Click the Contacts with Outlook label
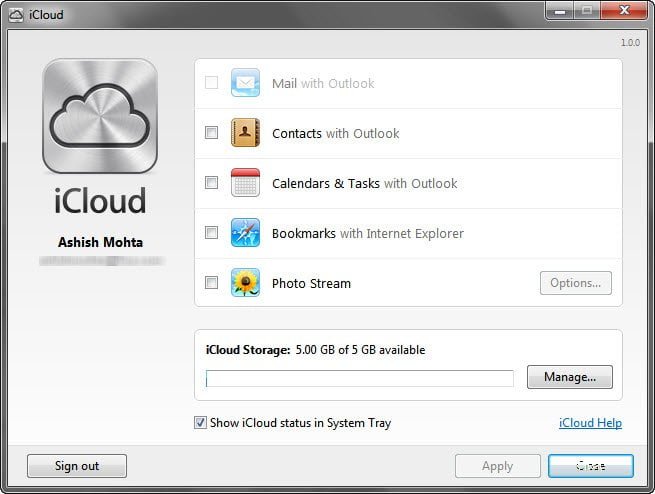Viewport: 655px width, 494px height. click(335, 134)
